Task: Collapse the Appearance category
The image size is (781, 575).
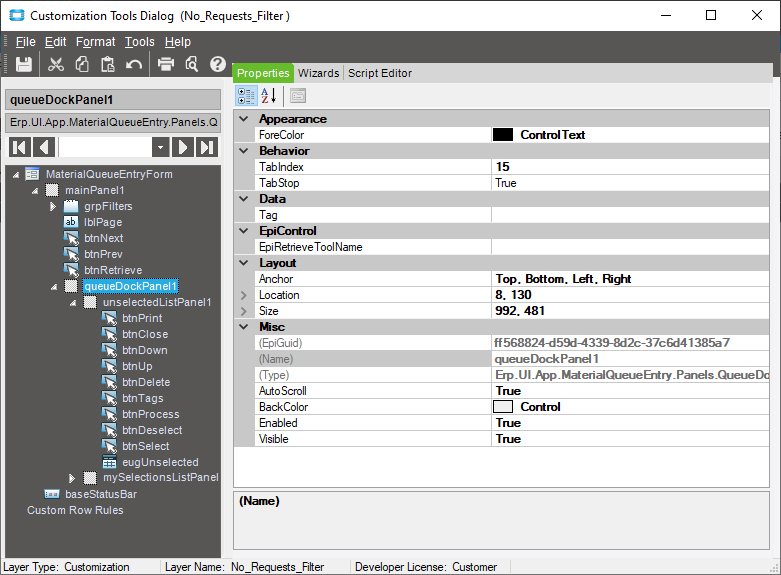Action: [x=244, y=119]
